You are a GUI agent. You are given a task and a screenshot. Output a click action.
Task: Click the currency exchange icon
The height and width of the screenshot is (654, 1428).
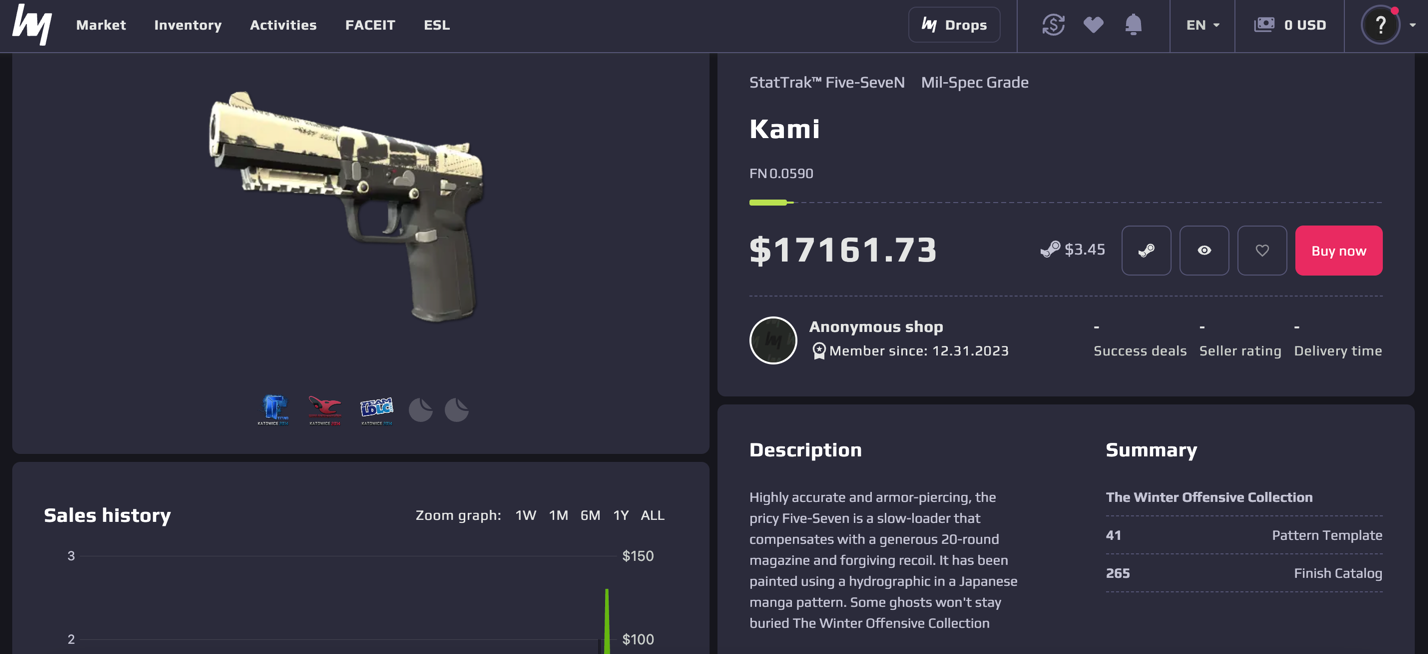[x=1053, y=25]
